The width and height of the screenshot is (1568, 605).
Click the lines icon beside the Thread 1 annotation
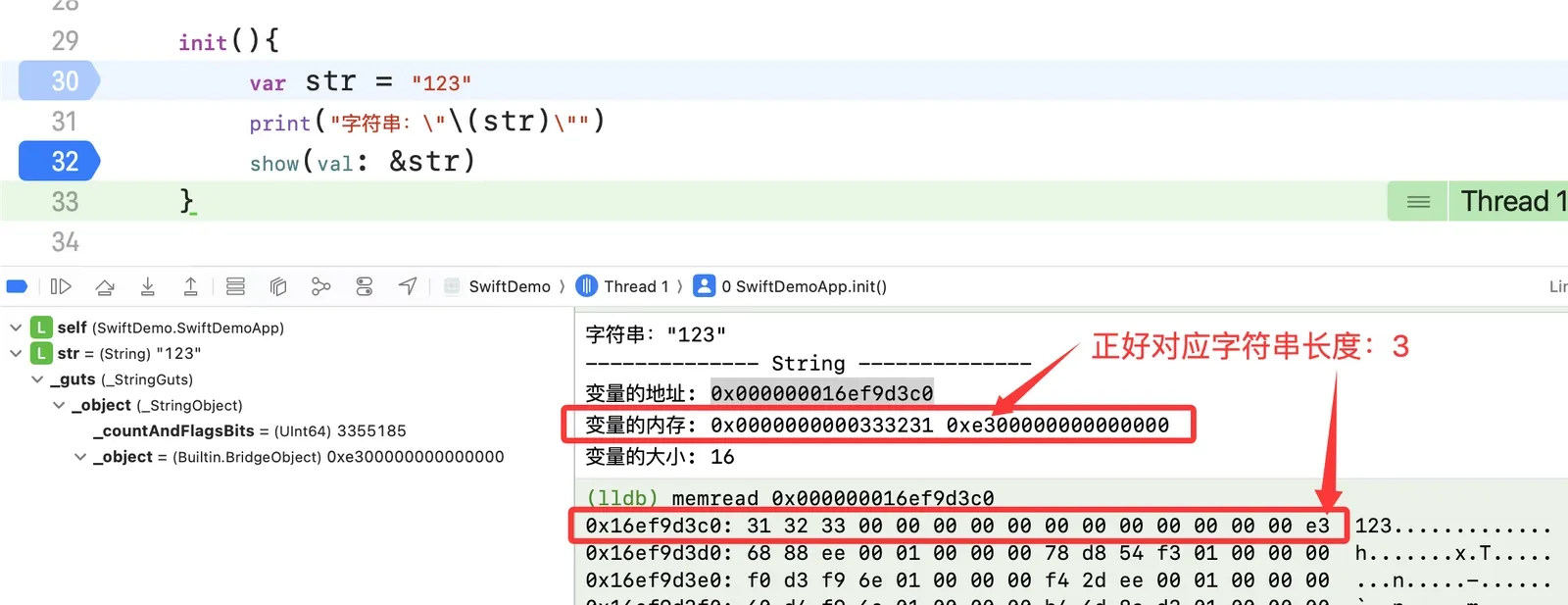pyautogui.click(x=1418, y=202)
